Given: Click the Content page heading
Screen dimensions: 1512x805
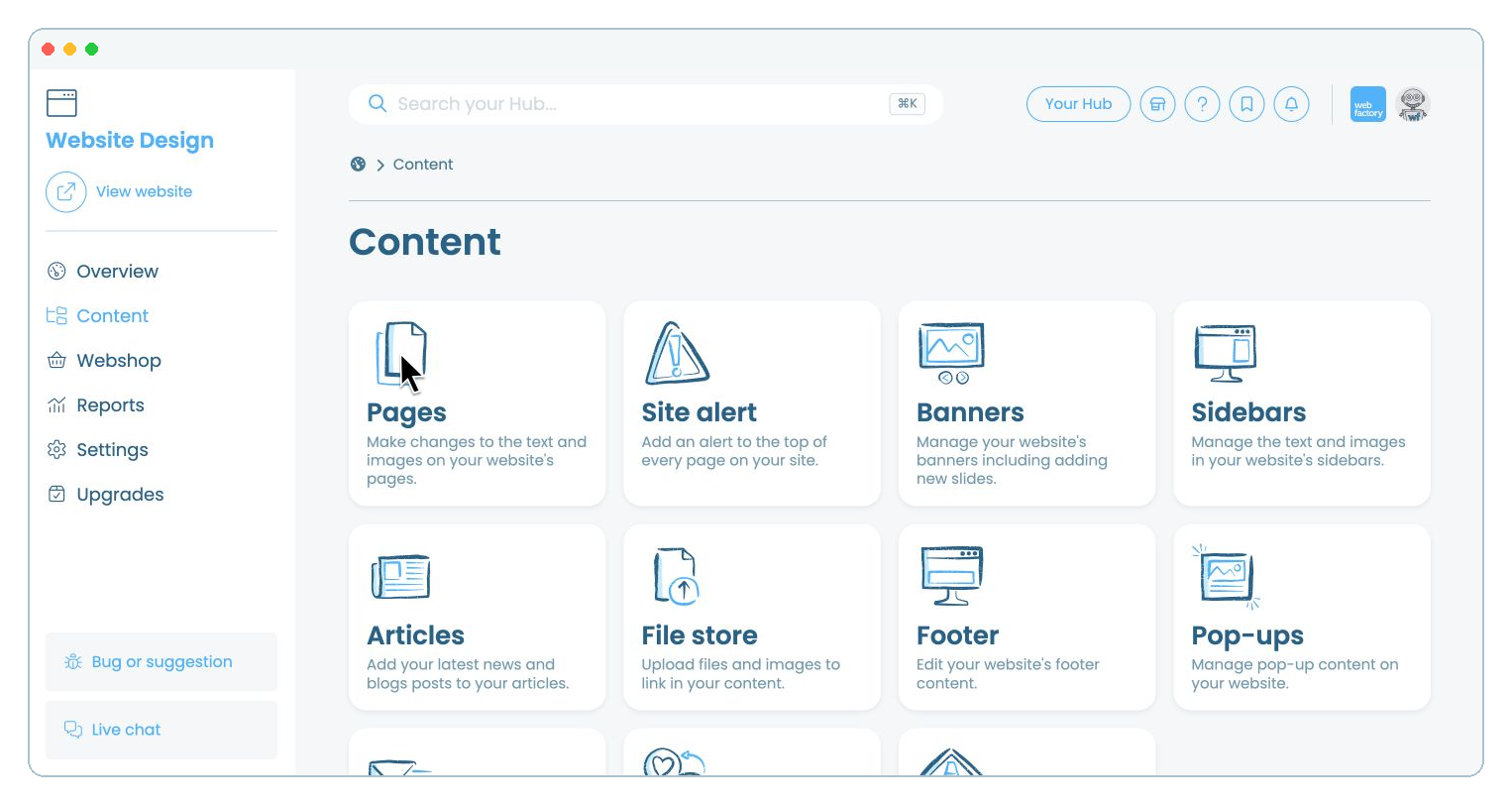Looking at the screenshot, I should tap(425, 242).
